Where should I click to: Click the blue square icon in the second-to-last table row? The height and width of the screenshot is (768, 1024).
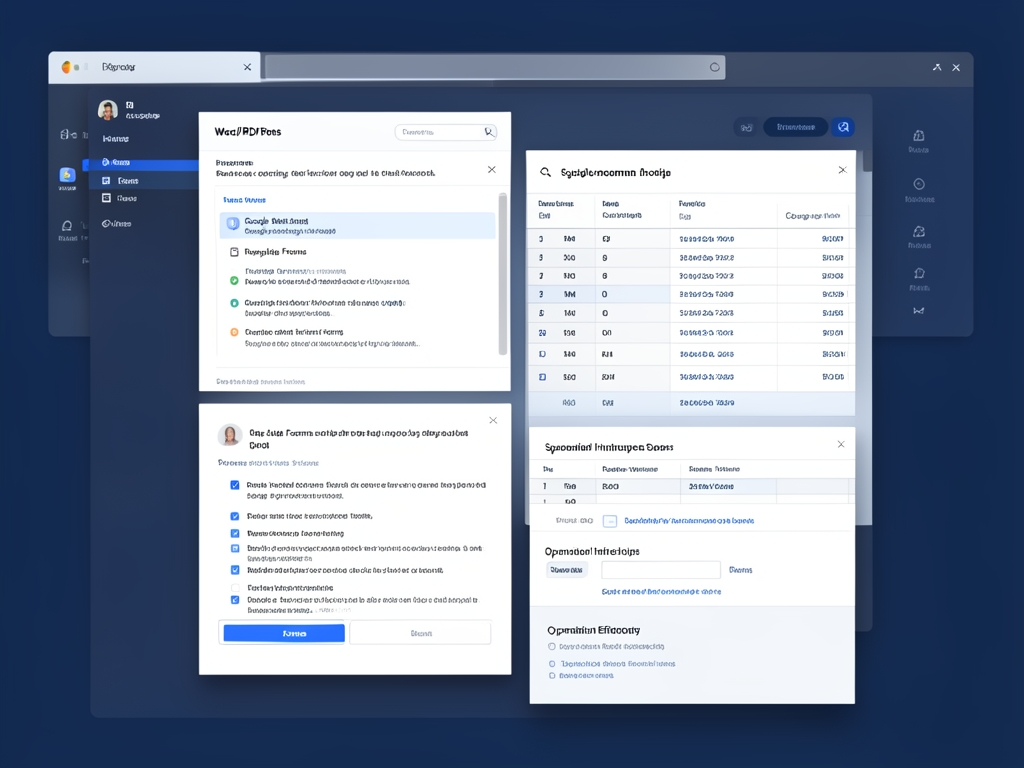point(542,377)
